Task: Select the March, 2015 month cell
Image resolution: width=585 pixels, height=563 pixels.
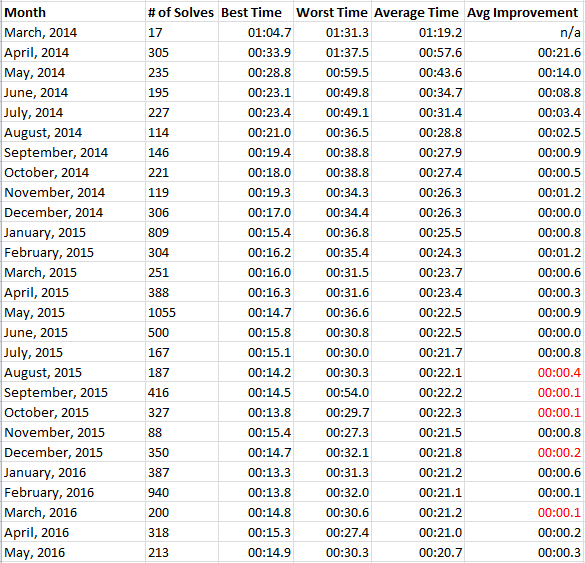Action: pyautogui.click(x=73, y=272)
